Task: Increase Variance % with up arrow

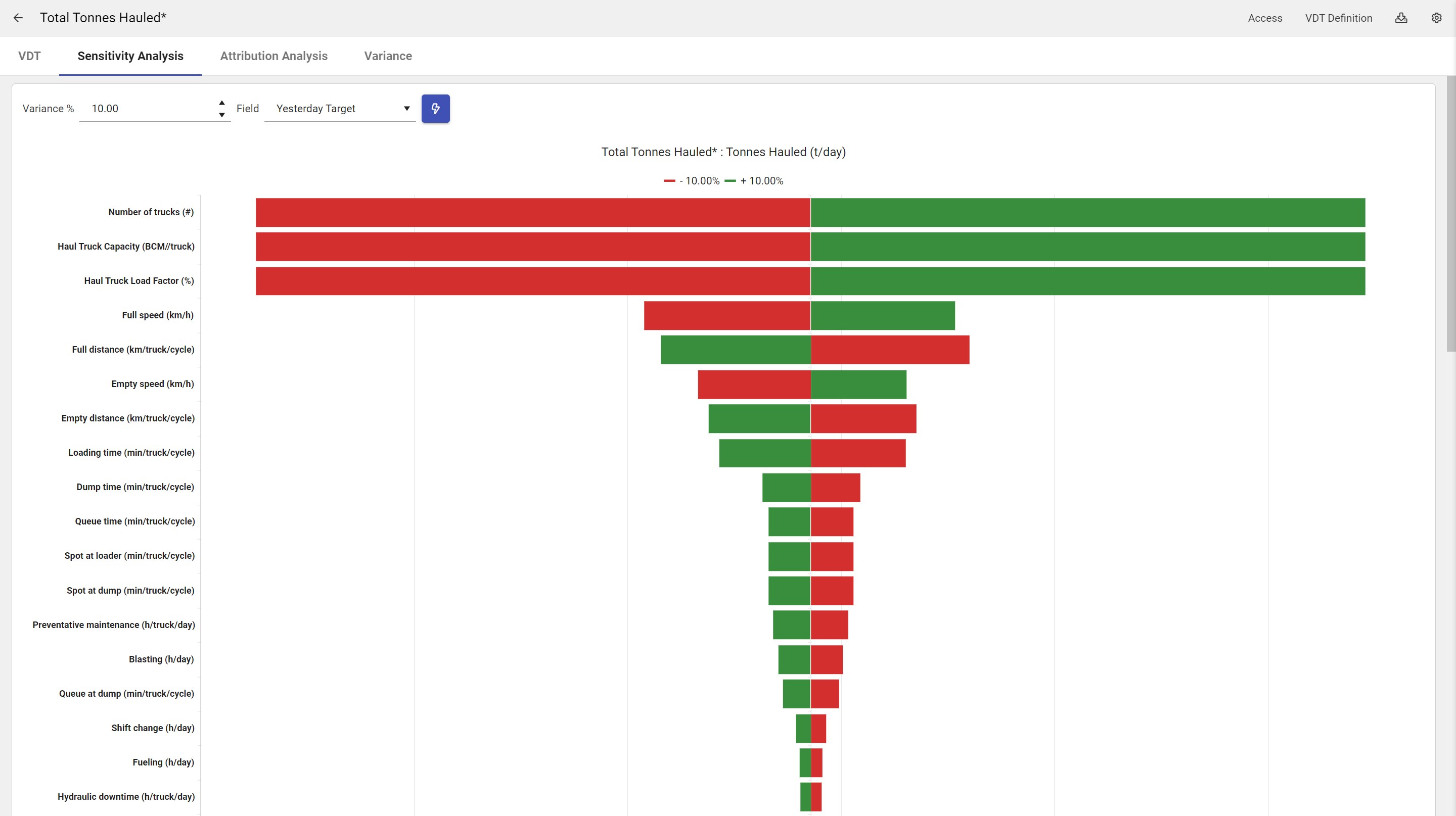Action: [x=221, y=103]
